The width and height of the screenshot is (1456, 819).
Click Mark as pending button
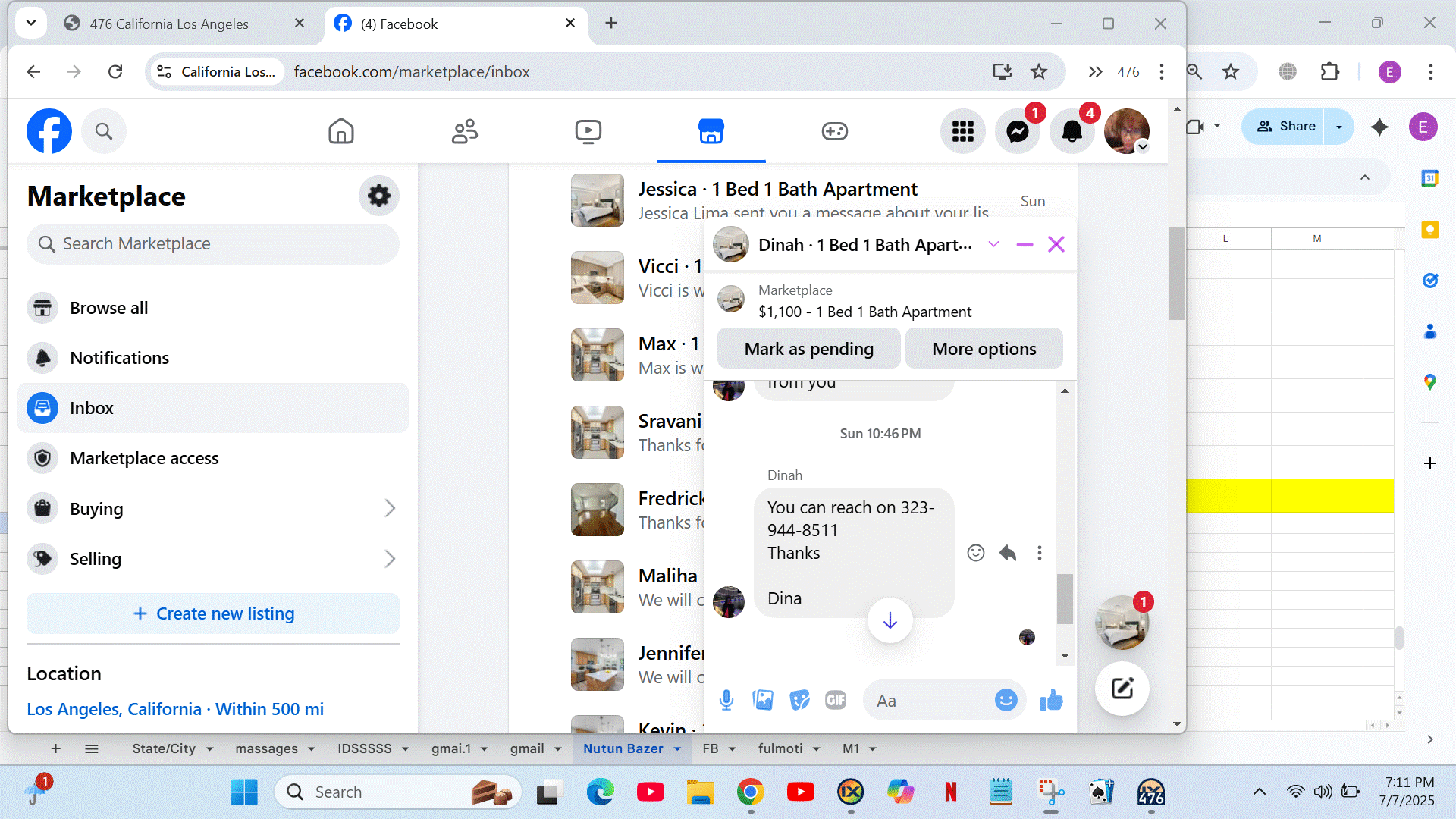[808, 349]
